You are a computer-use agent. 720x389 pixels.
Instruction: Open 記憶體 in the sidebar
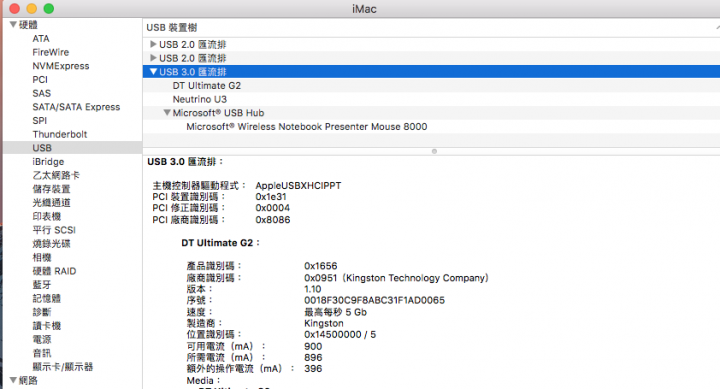click(46, 299)
